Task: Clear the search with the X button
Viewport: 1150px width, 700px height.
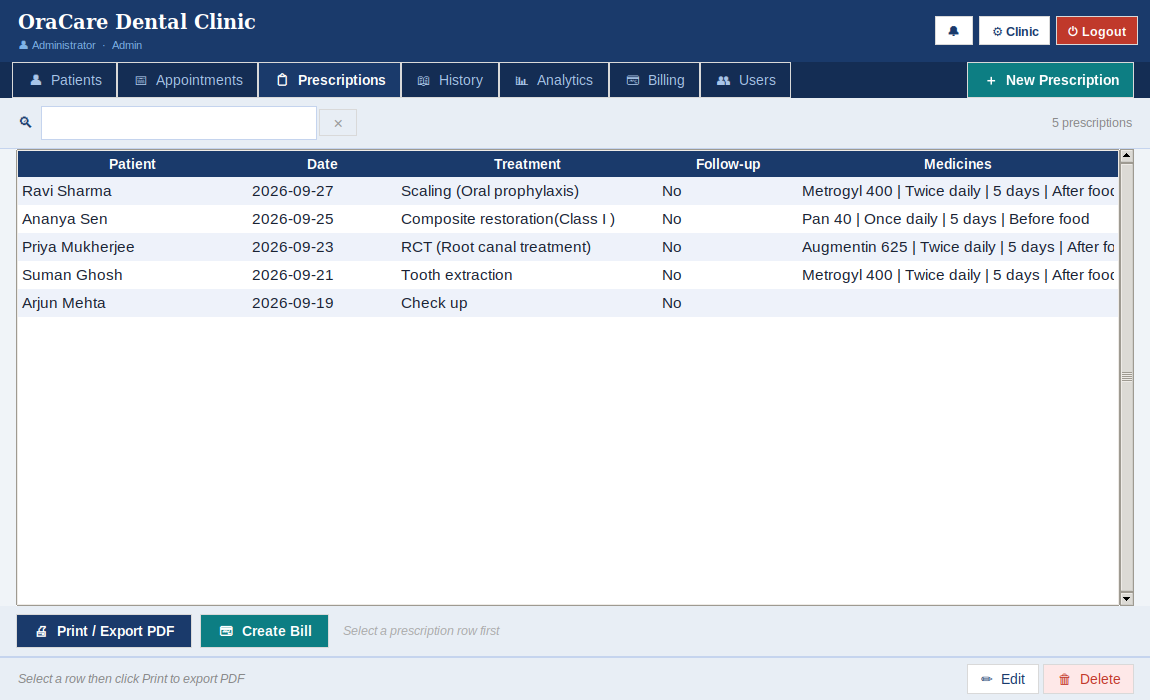Action: coord(338,123)
